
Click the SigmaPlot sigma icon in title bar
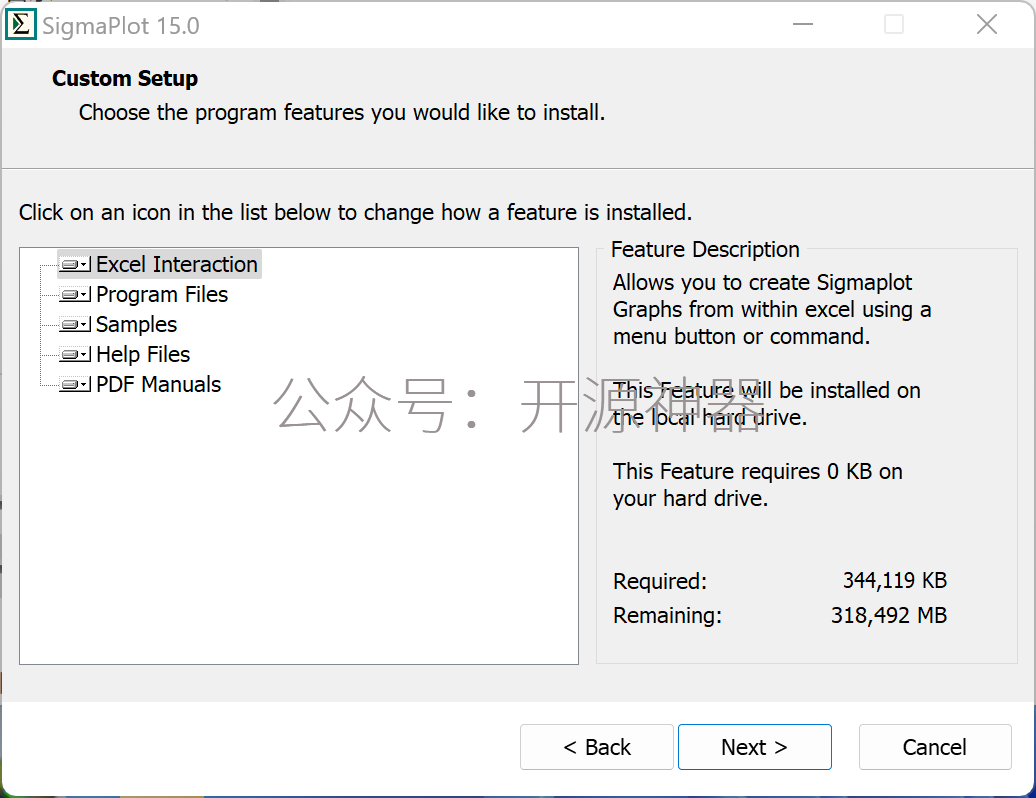coord(21,25)
